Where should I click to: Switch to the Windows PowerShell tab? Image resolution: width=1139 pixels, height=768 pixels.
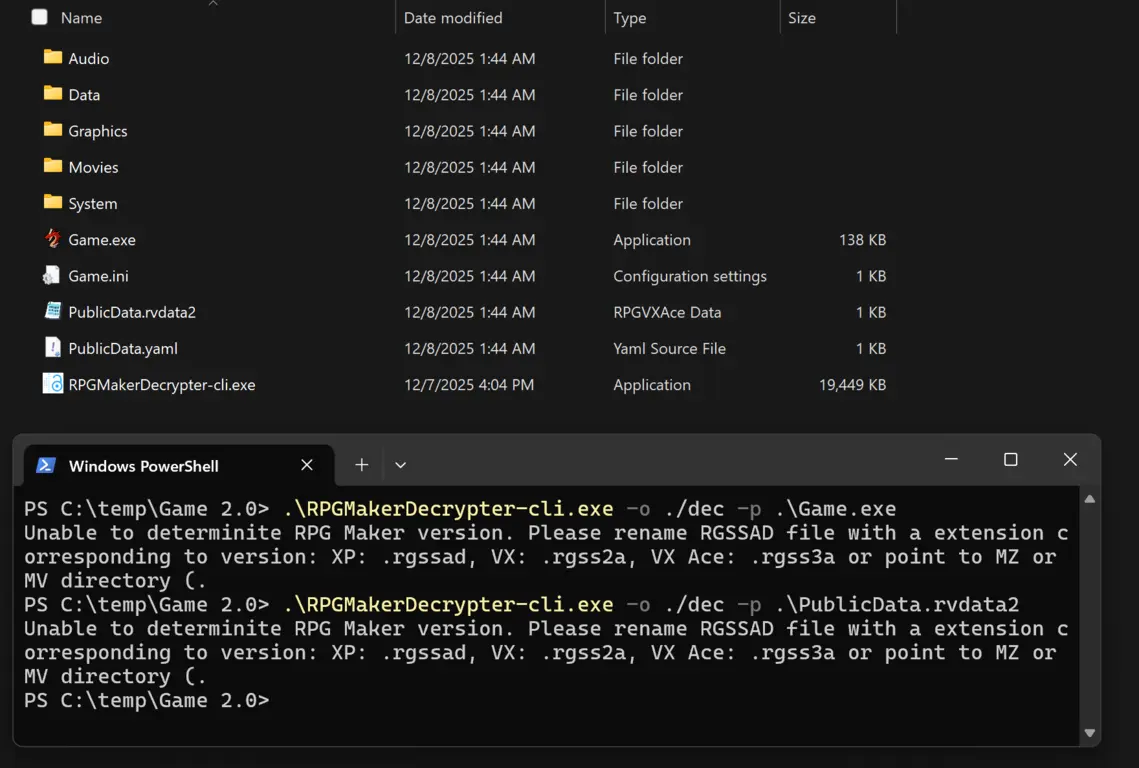click(x=143, y=466)
